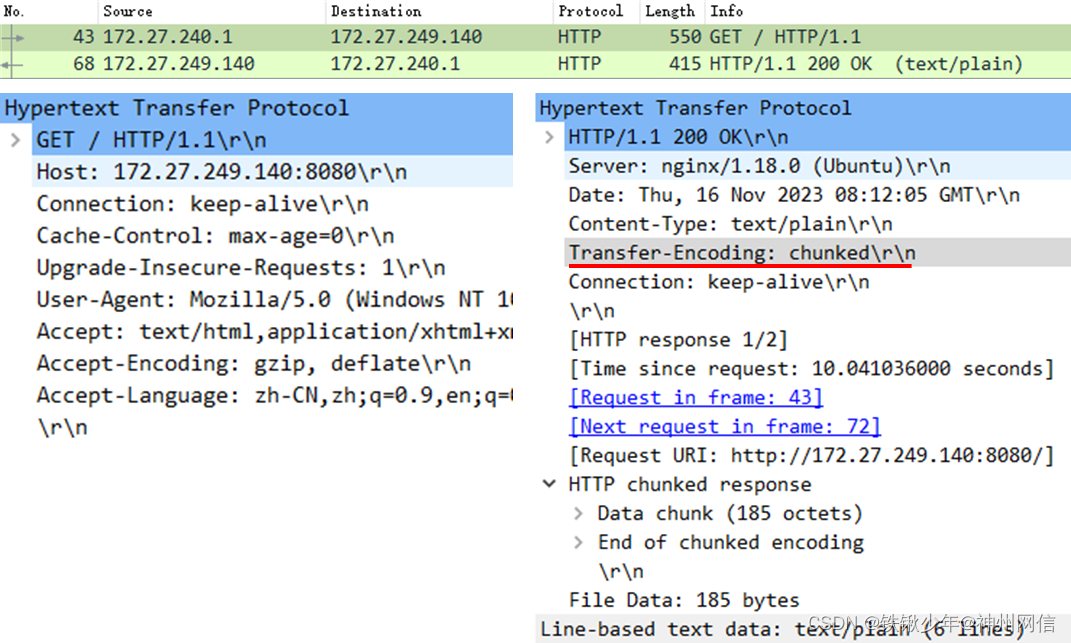Expand the GET / HTTP/1.1 request line
This screenshot has height=643, width=1071.
[16, 140]
